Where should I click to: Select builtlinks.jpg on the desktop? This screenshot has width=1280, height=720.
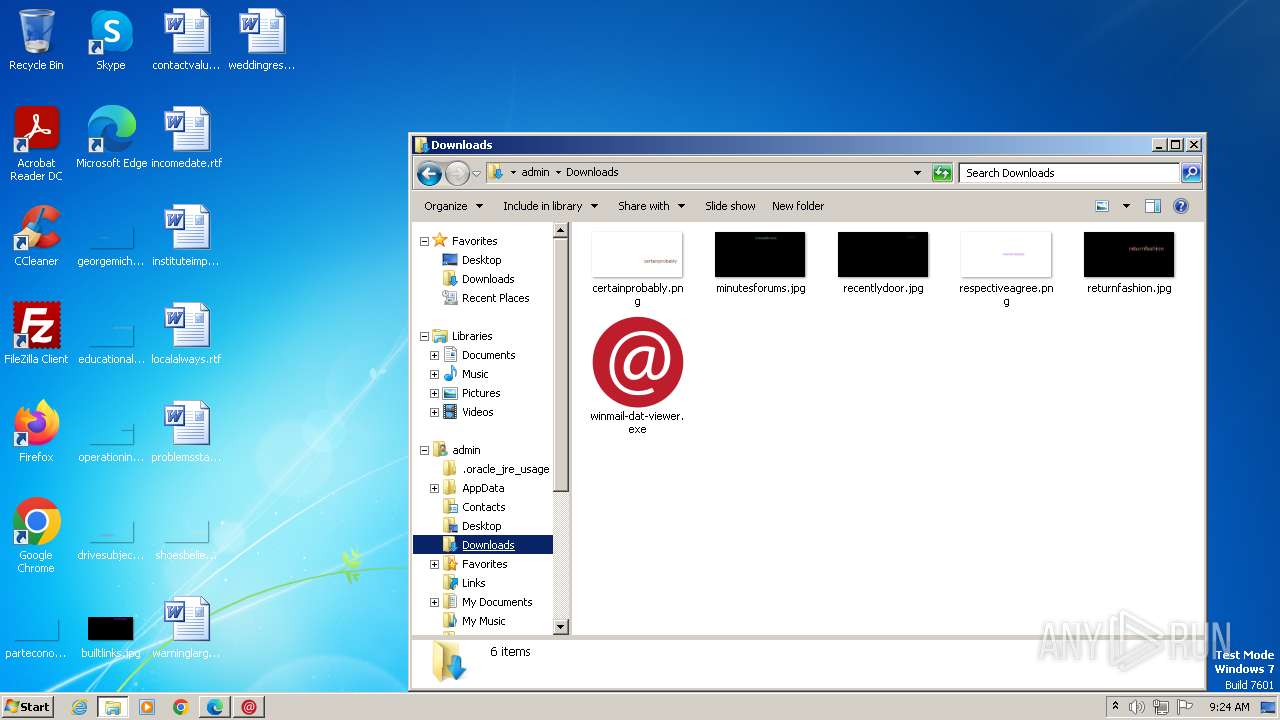[110, 636]
